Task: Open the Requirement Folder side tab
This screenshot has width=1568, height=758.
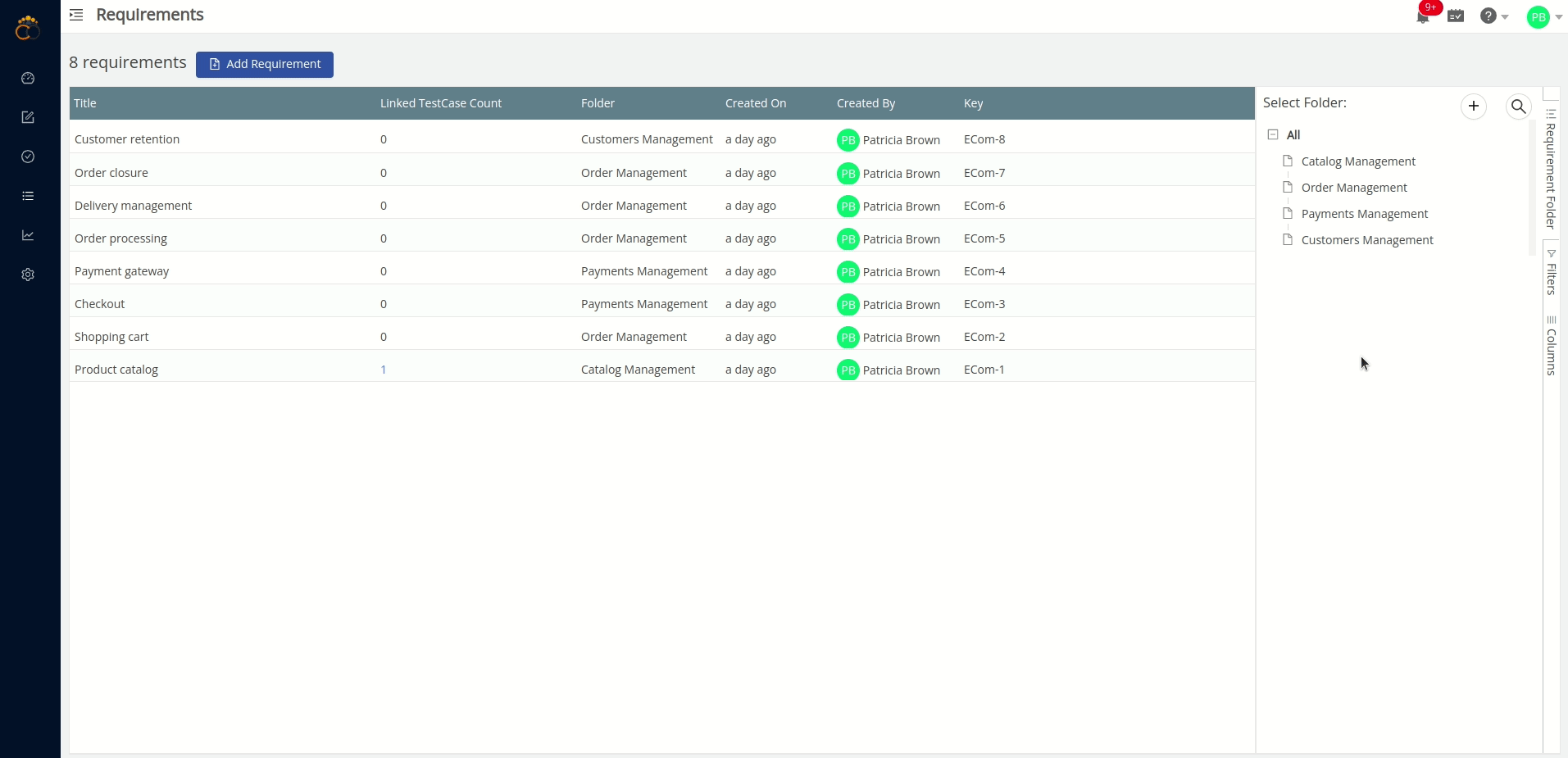Action: pyautogui.click(x=1551, y=169)
